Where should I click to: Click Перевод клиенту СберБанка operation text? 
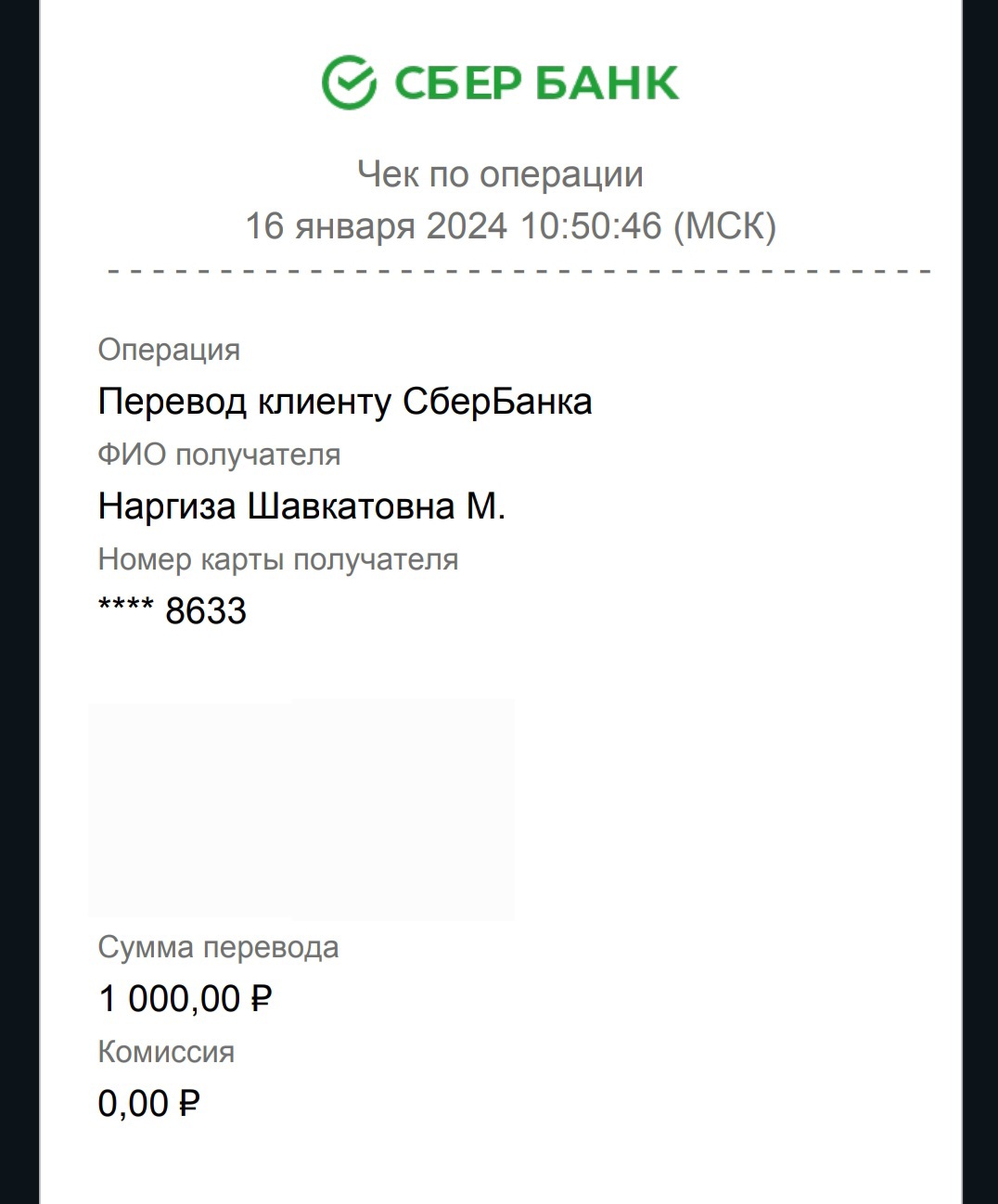pos(344,402)
